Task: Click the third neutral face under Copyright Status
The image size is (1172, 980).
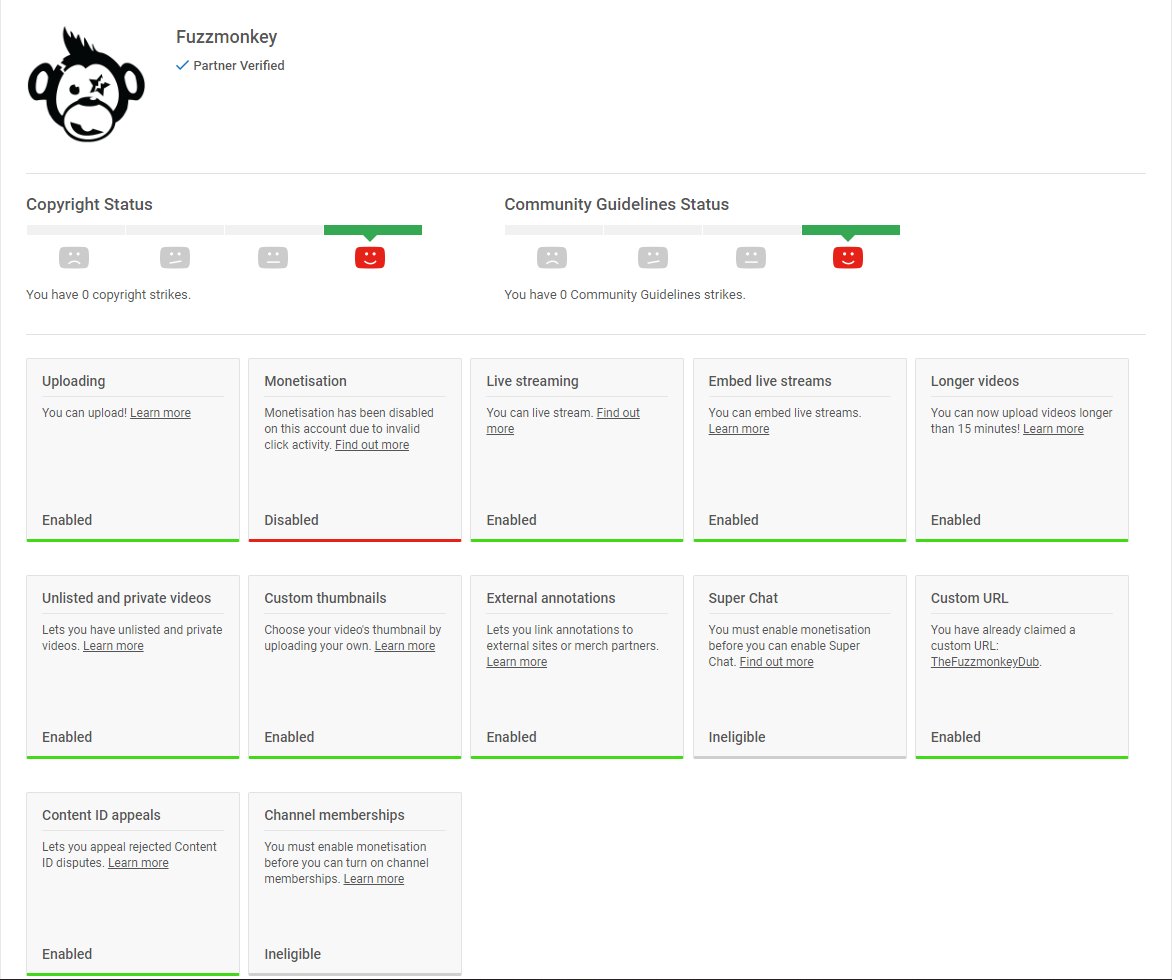Action: pos(273,257)
